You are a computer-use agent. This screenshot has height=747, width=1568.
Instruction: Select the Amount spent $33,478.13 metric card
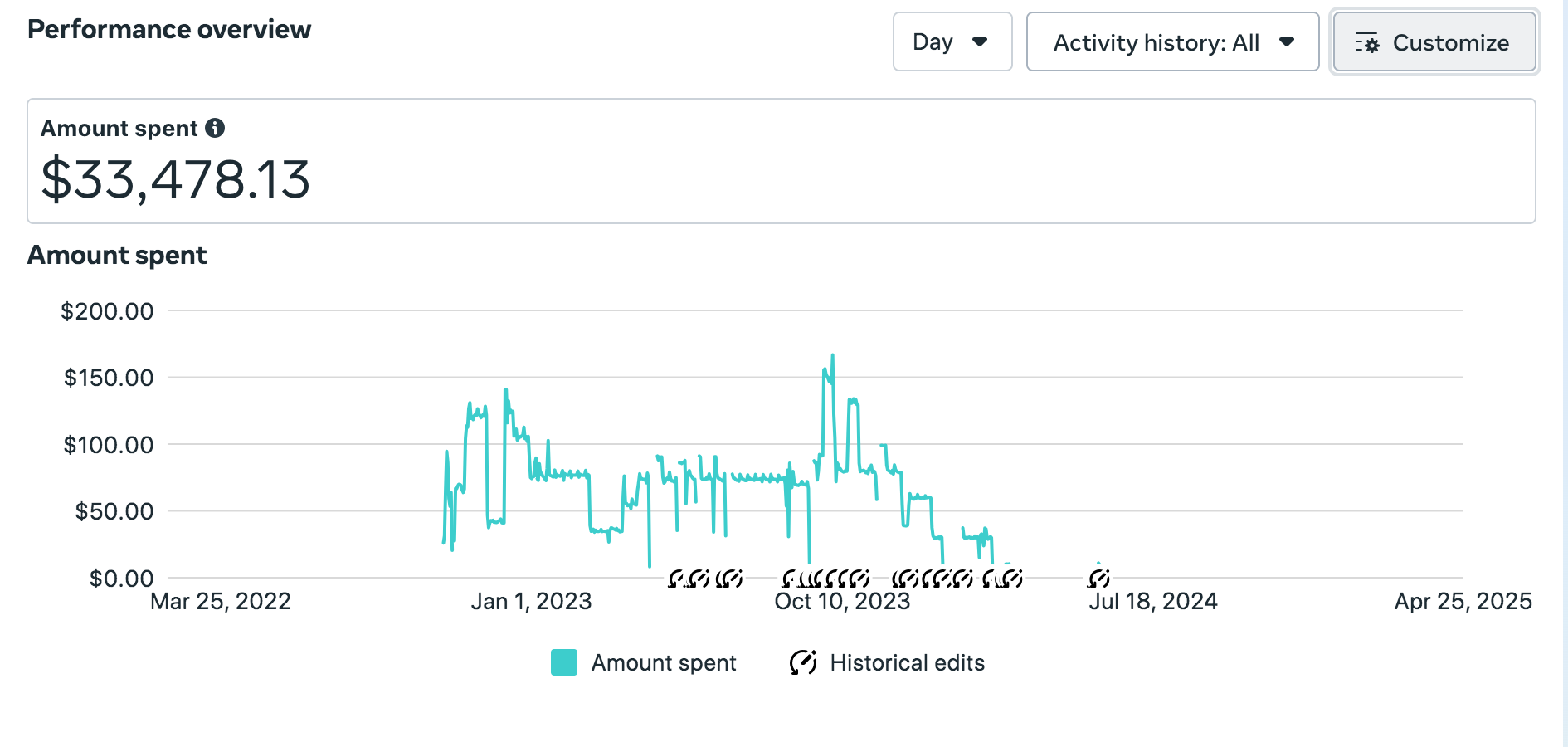click(780, 161)
